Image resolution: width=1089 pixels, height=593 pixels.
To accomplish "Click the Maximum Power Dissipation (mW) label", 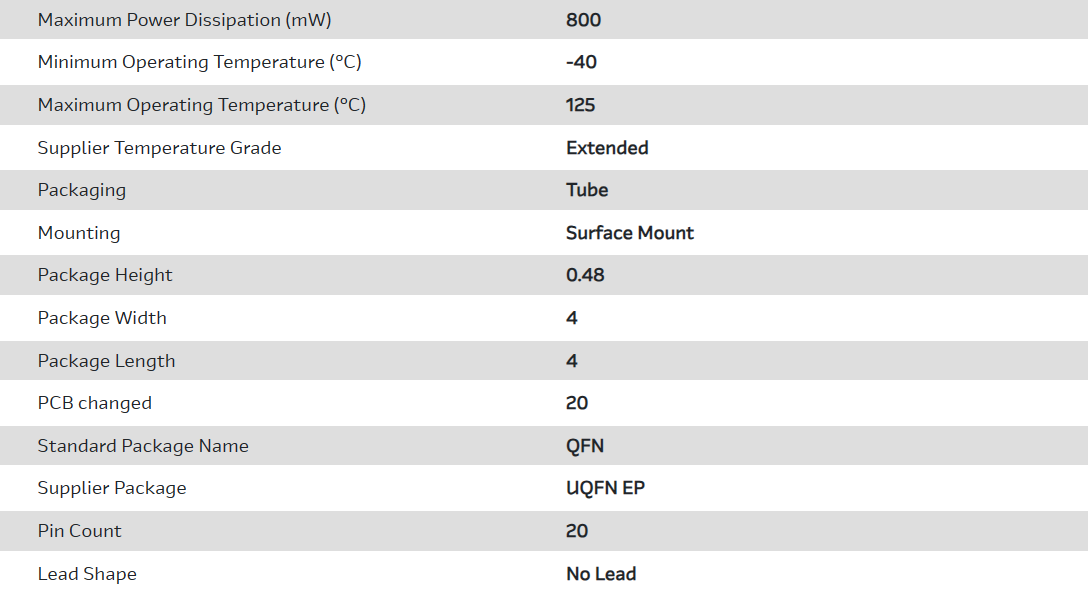I will (184, 20).
